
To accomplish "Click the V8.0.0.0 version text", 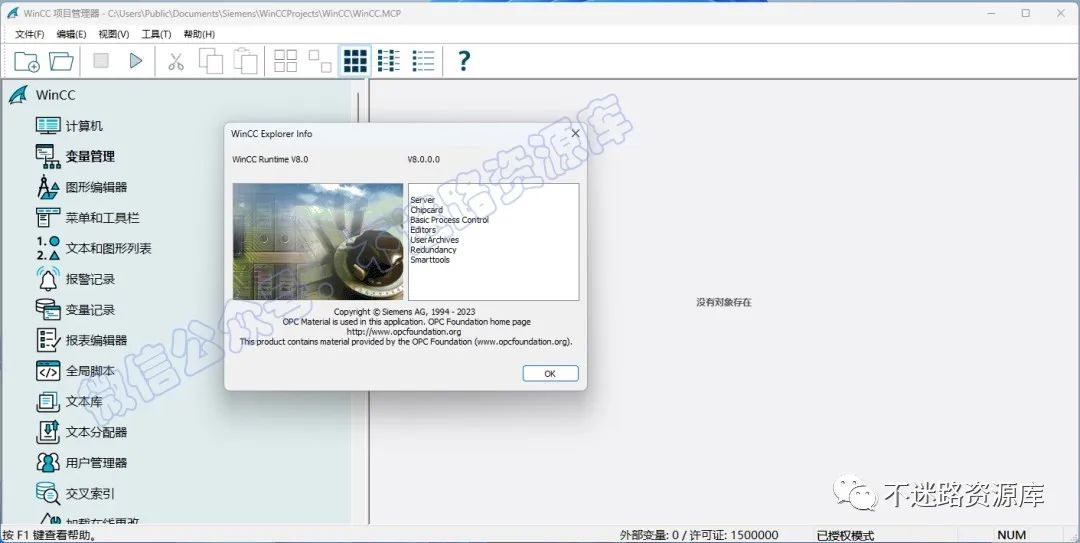I will [424, 159].
